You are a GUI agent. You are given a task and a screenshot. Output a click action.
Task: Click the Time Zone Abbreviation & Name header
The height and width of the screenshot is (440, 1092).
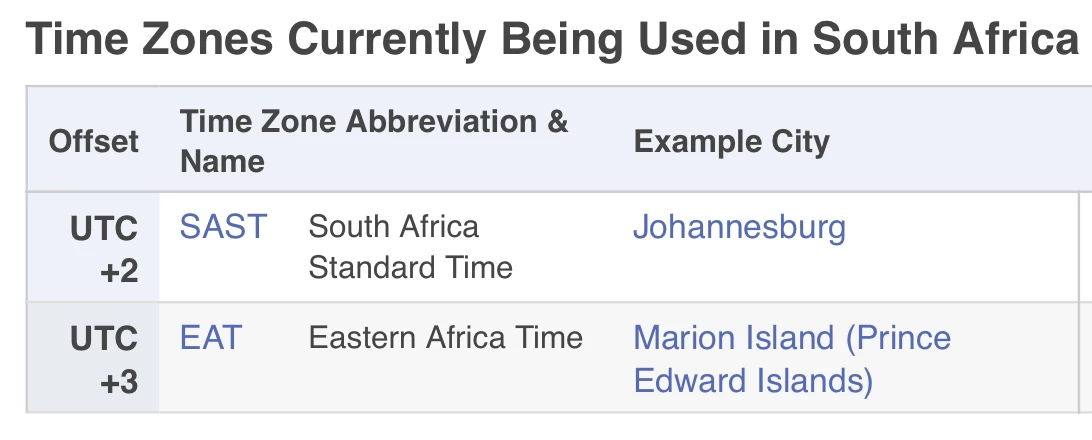tap(374, 141)
